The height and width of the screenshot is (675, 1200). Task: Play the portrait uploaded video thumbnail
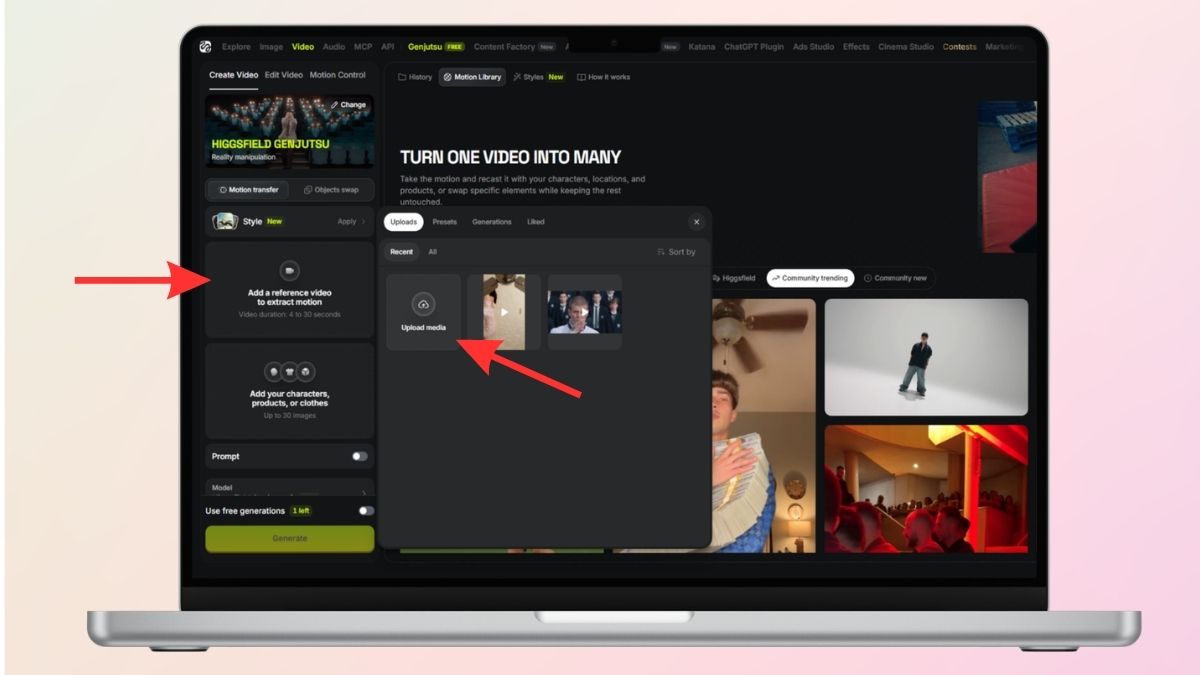[504, 312]
